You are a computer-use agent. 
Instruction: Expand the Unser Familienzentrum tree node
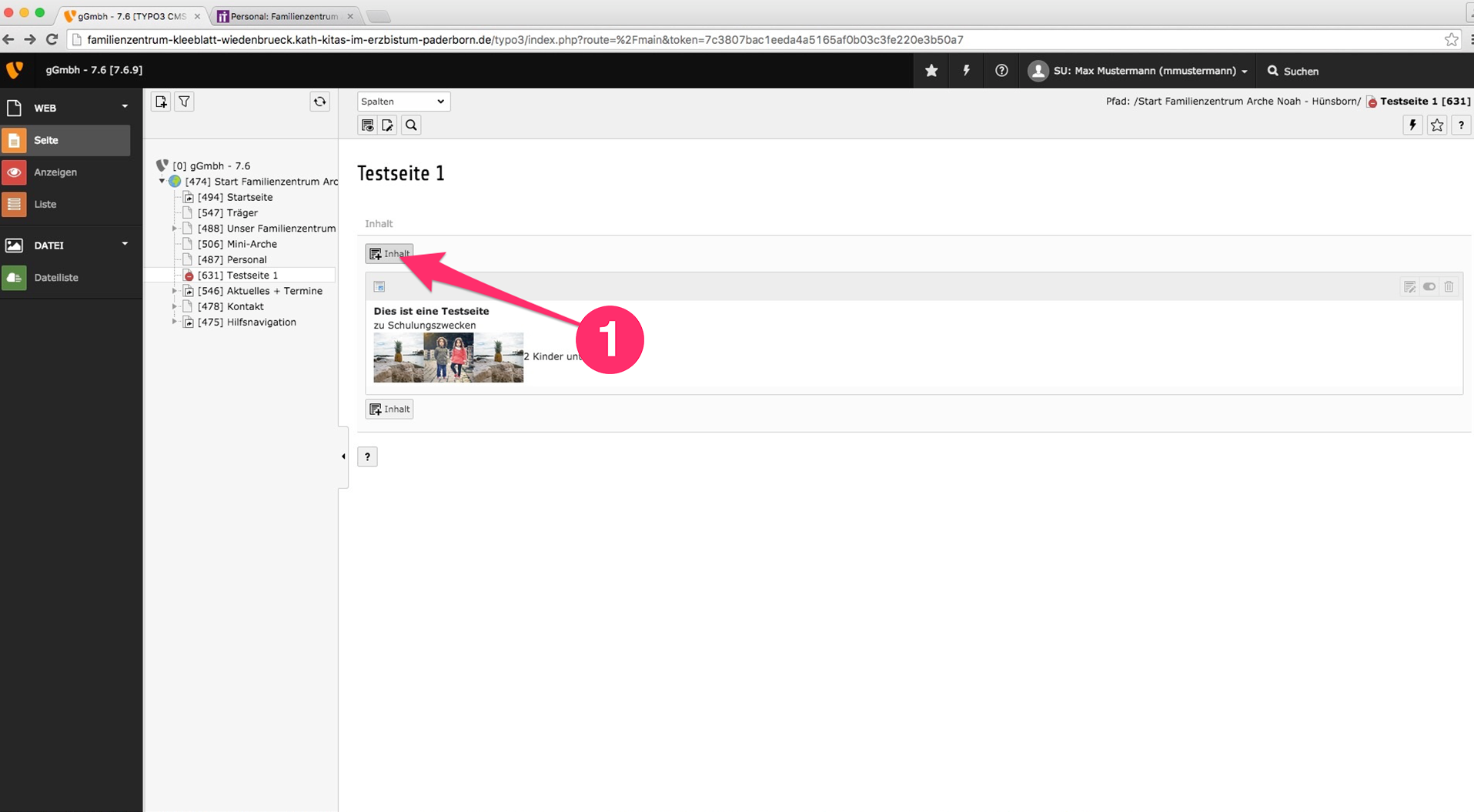click(175, 229)
